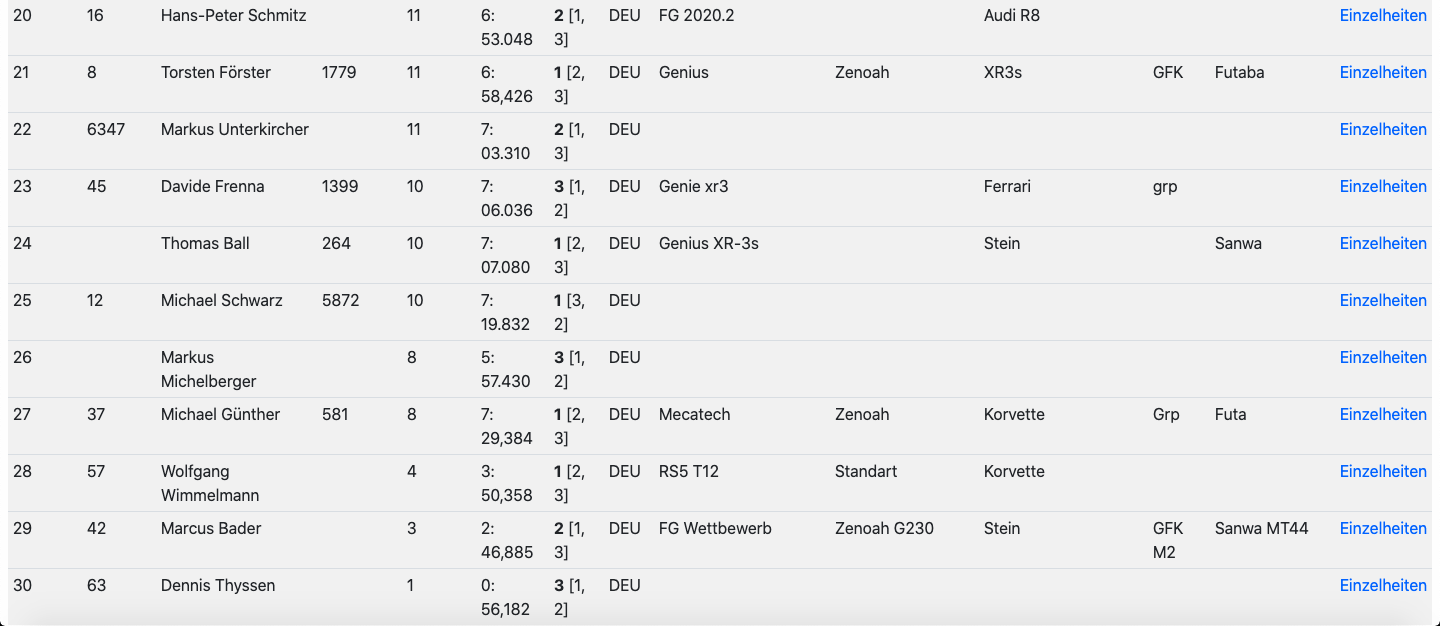Click the Audi R8 body cell
The height and width of the screenshot is (626, 1440).
(x=1012, y=16)
